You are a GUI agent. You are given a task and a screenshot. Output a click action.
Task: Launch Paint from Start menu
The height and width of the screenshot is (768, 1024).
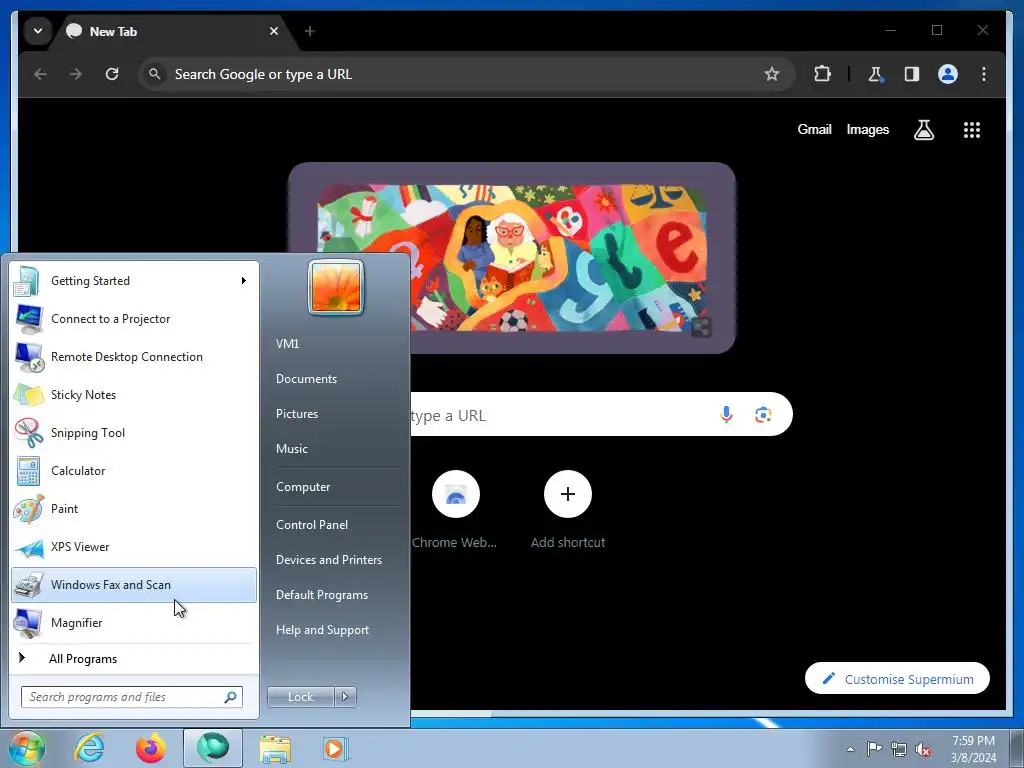tap(135, 509)
